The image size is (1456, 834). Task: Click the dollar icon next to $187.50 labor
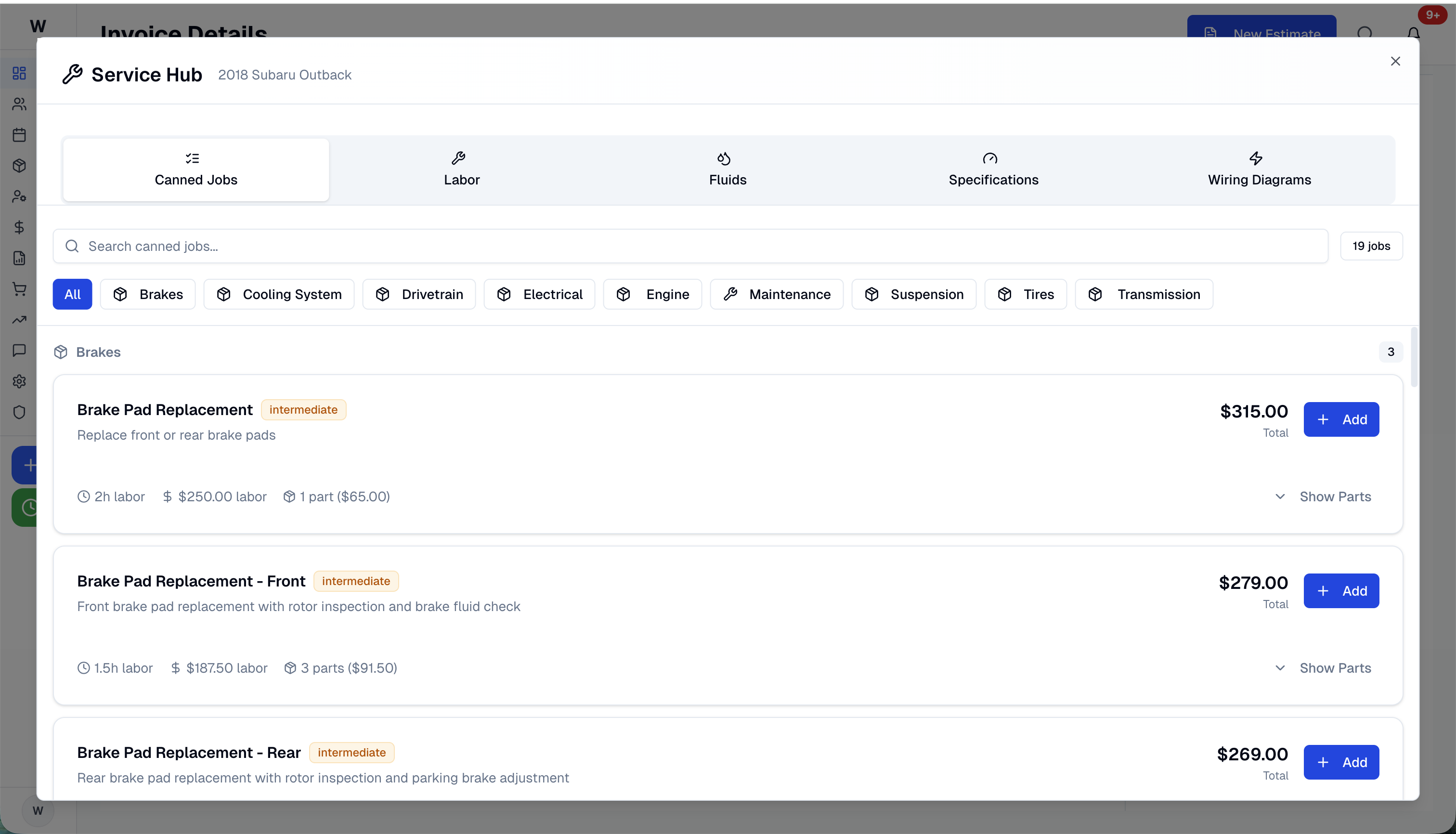point(175,668)
